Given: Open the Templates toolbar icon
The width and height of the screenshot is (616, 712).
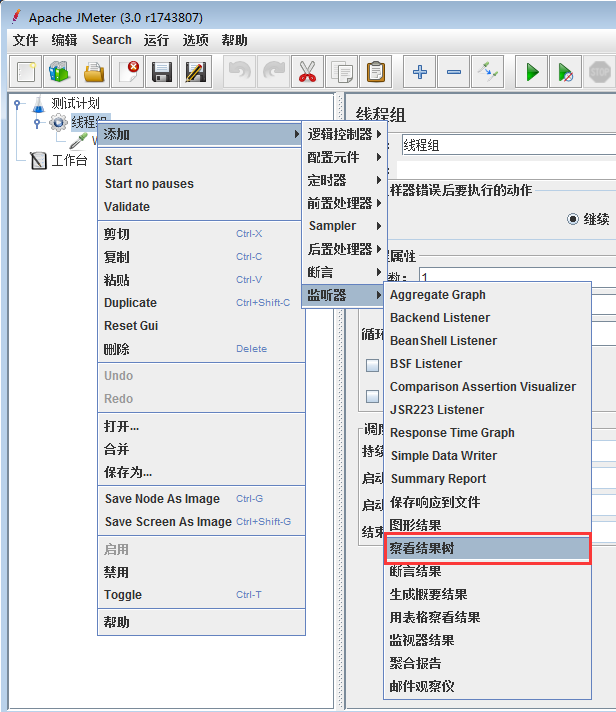Looking at the screenshot, I should coord(59,72).
